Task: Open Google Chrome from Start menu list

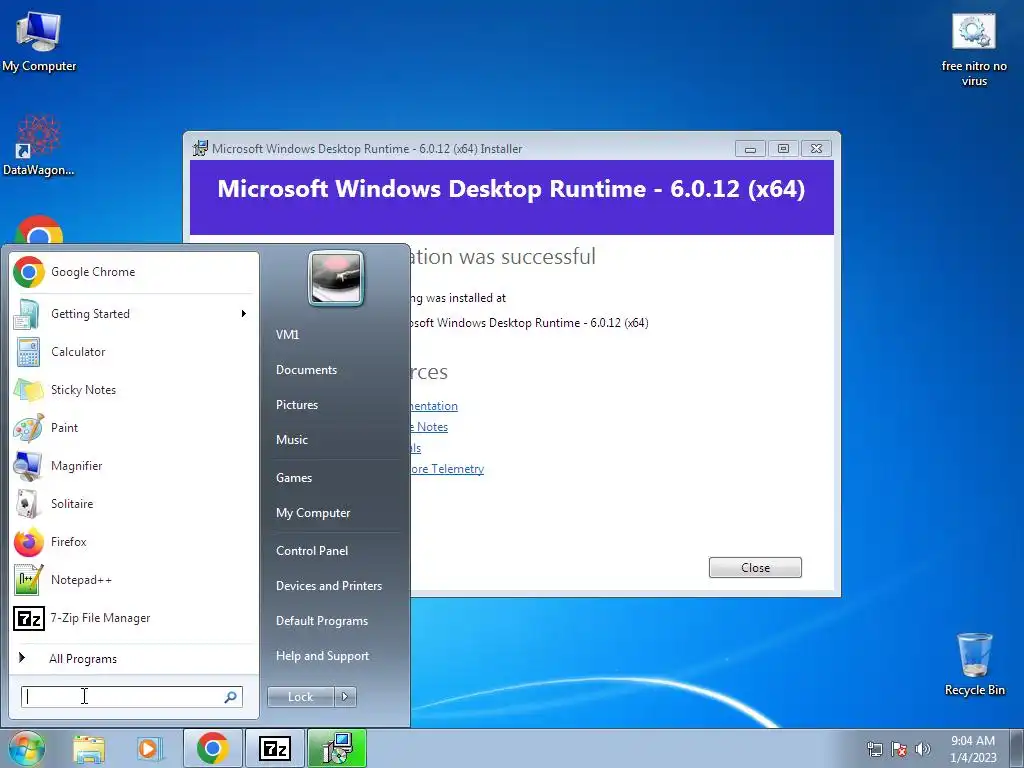Action: (133, 272)
